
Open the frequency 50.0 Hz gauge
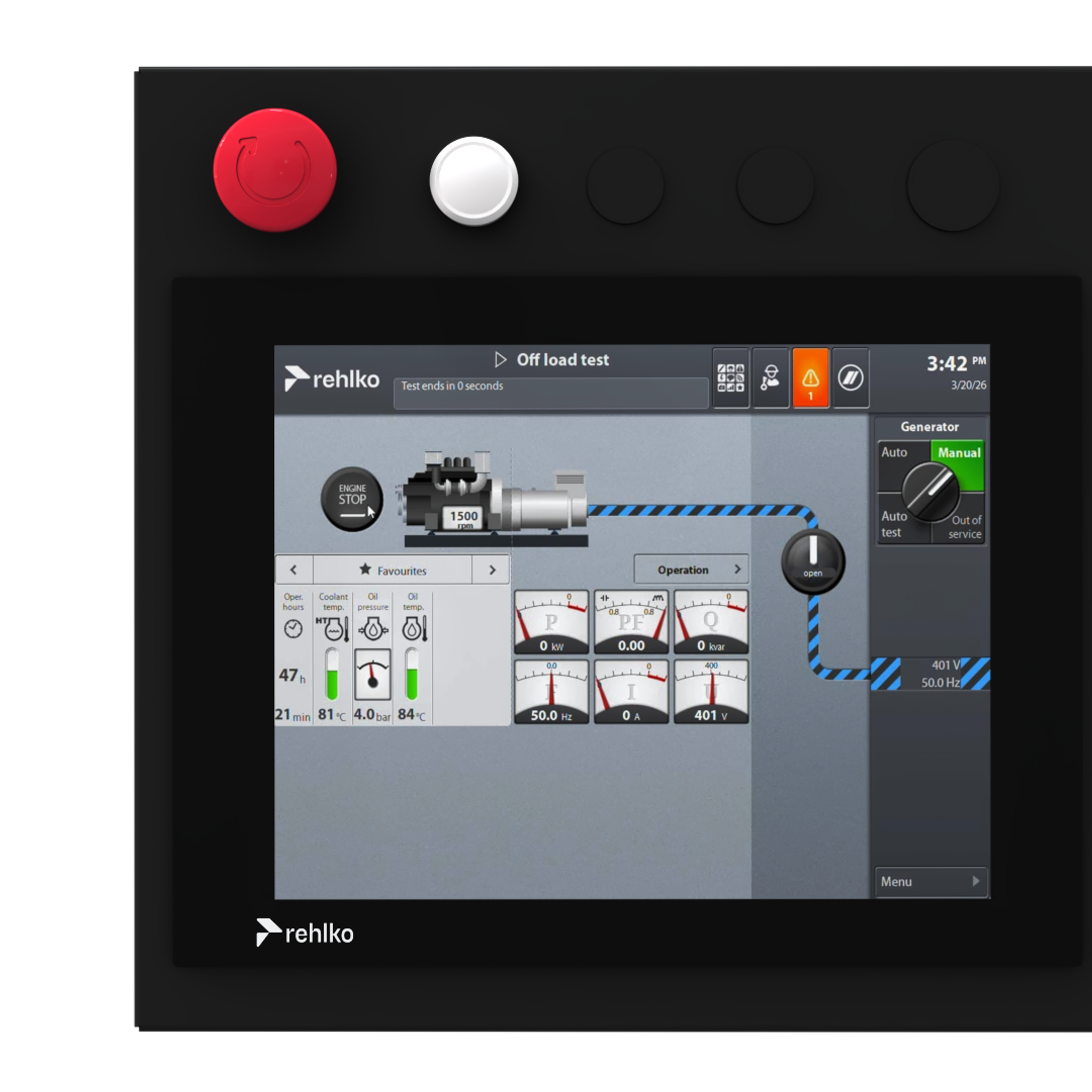[551, 692]
